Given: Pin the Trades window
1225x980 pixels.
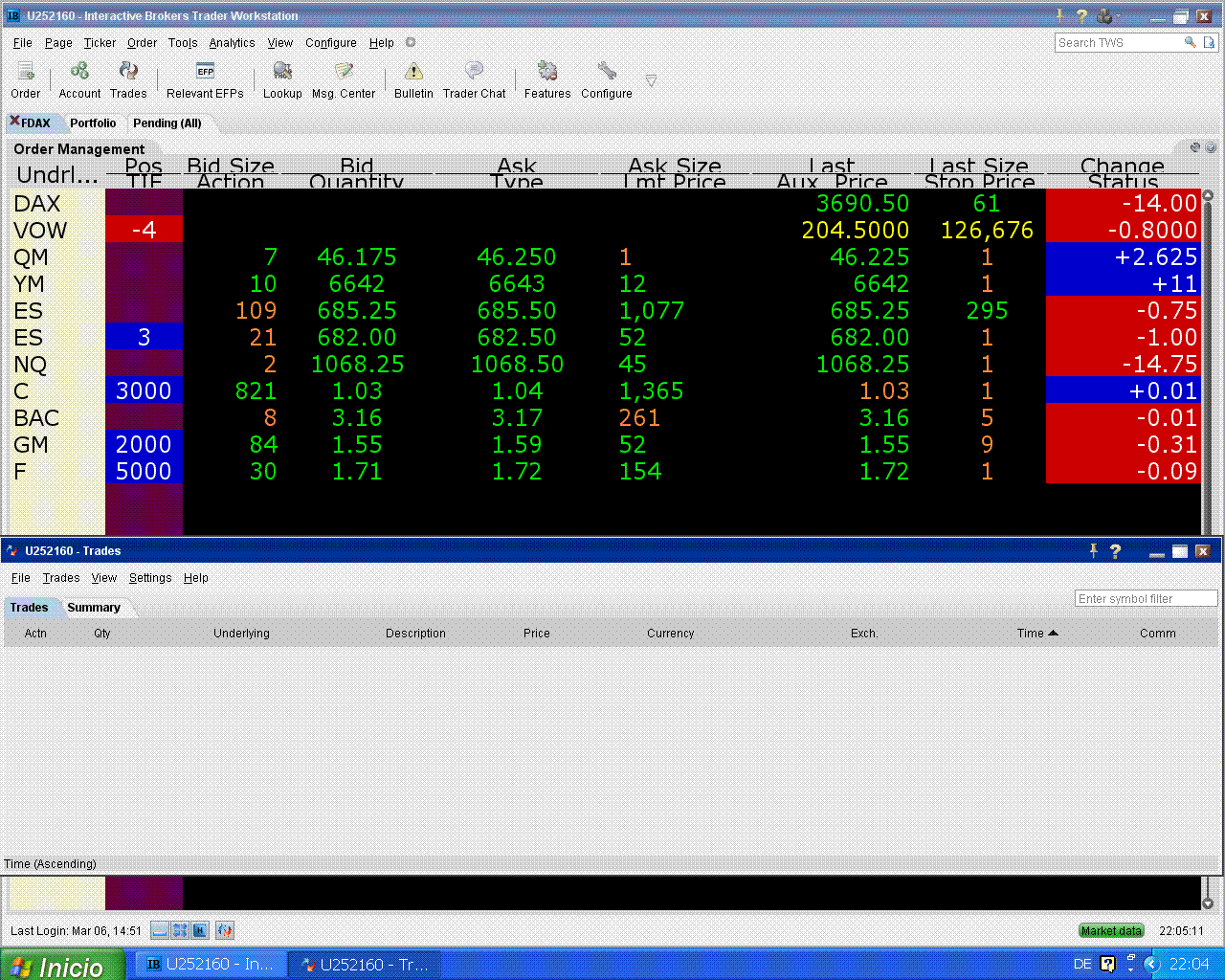Looking at the screenshot, I should coord(1093,550).
